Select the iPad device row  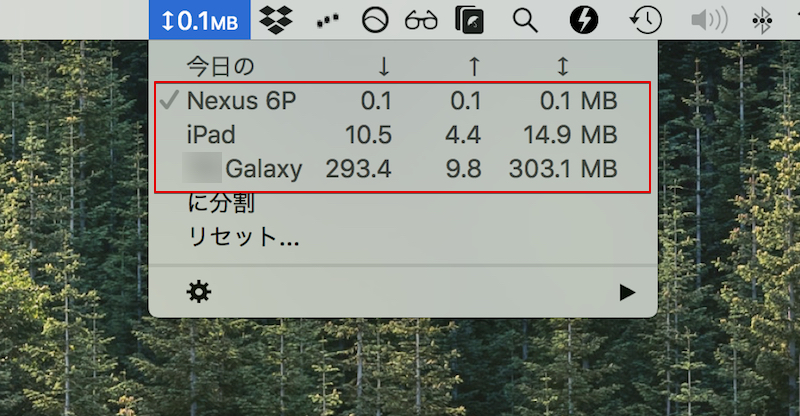tap(403, 135)
